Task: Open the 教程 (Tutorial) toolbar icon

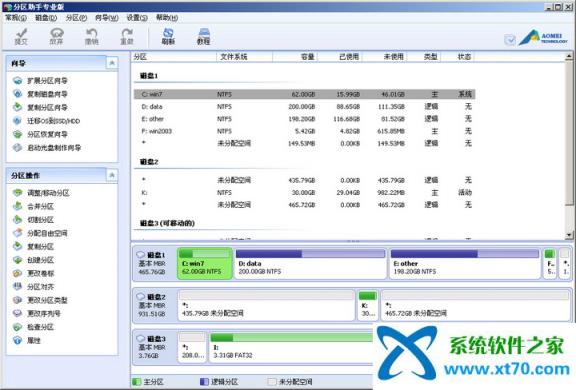Action: (204, 37)
